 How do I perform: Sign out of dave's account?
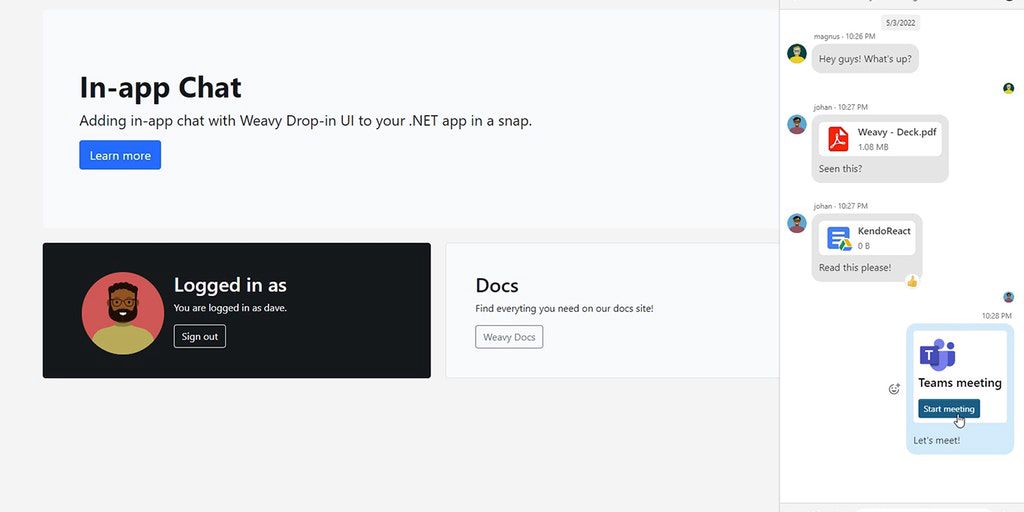coord(200,336)
